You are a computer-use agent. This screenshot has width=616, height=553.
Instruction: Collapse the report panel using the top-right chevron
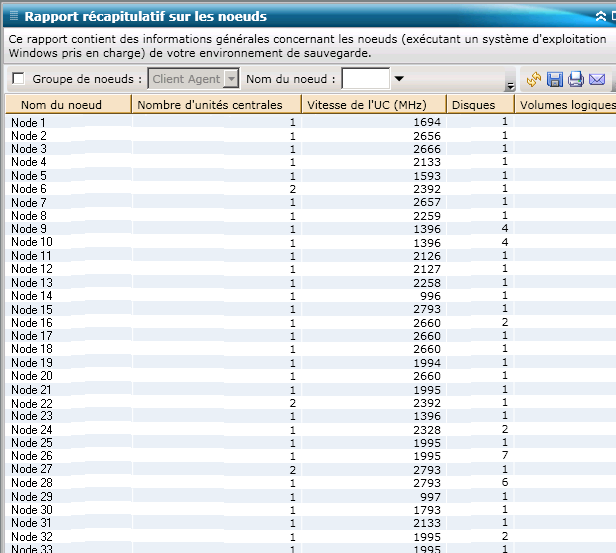[604, 17]
